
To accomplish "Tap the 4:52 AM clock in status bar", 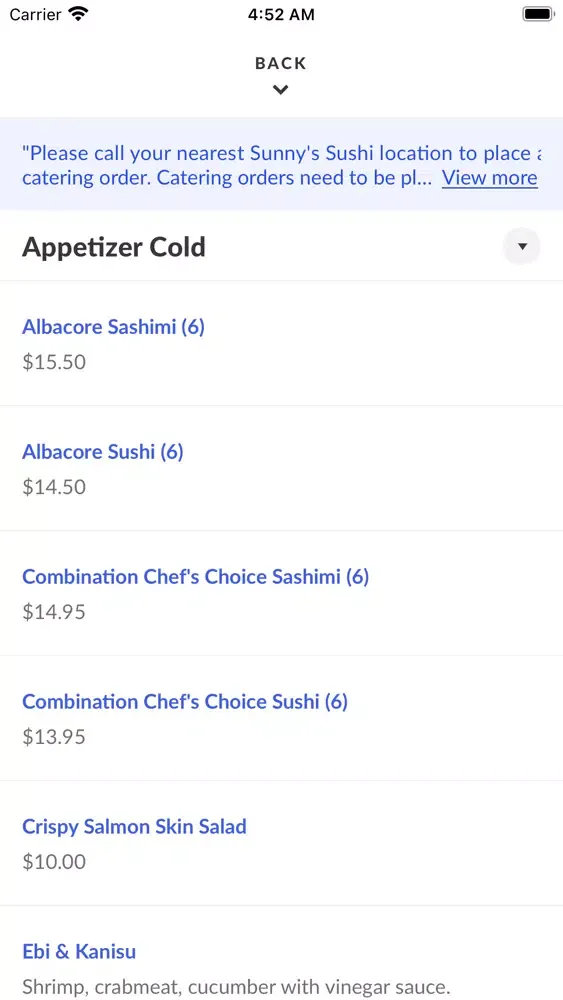I will pos(281,14).
